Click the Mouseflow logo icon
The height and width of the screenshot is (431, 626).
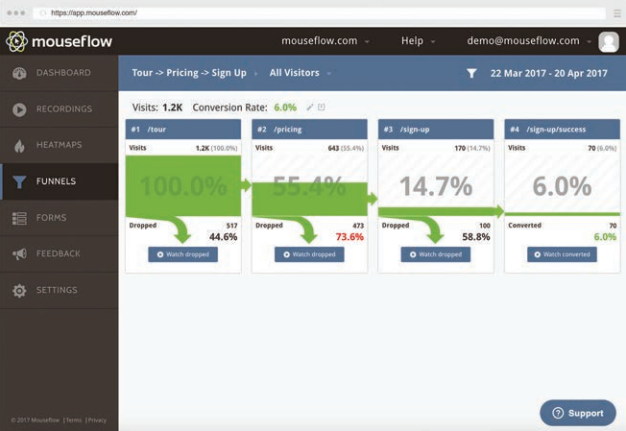point(17,42)
